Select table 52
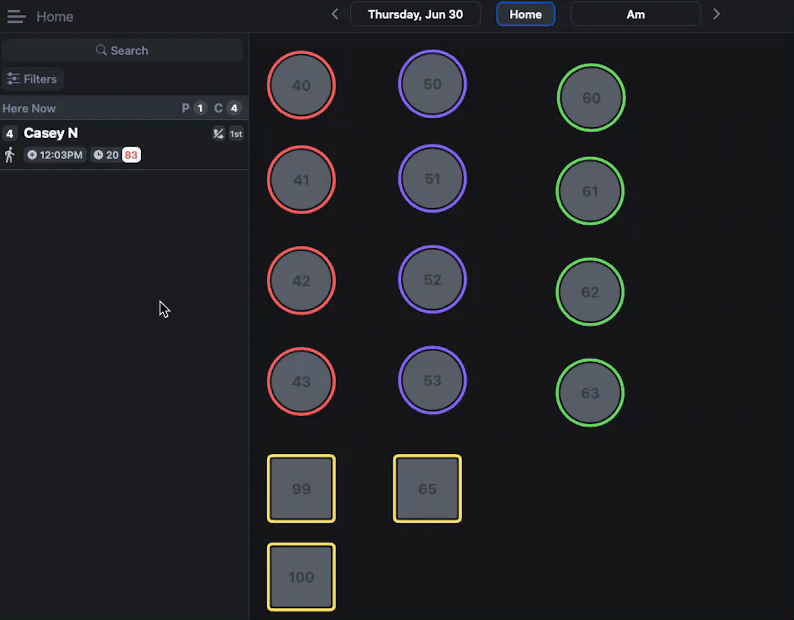 (432, 280)
